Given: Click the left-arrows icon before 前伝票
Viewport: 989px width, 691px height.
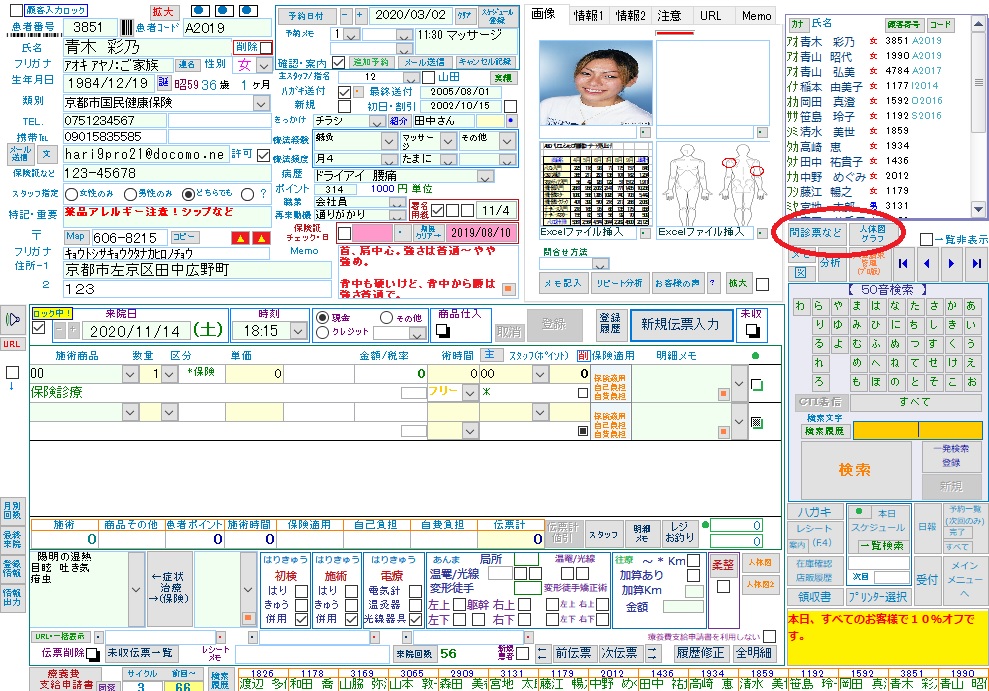Looking at the screenshot, I should (543, 653).
